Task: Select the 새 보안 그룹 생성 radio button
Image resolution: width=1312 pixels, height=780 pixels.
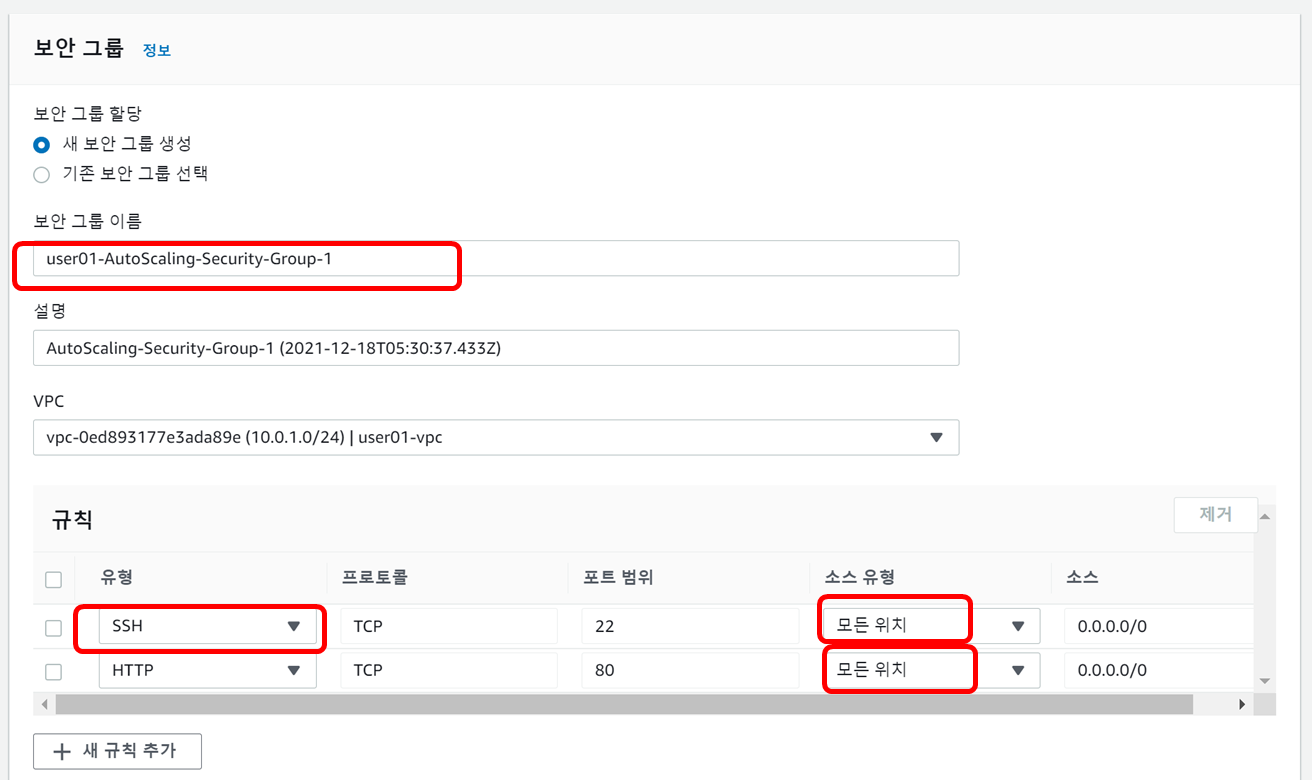Action: coord(41,145)
